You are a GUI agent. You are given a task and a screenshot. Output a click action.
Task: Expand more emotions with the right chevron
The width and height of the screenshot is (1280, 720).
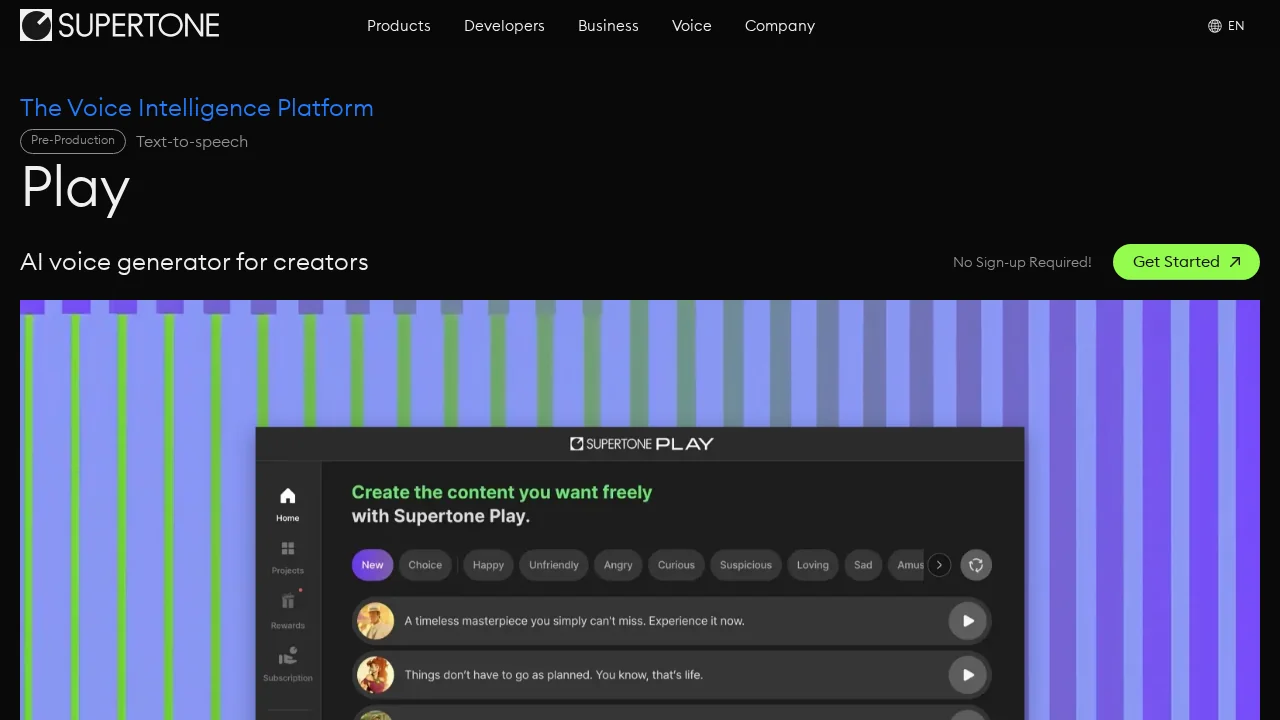tap(939, 565)
